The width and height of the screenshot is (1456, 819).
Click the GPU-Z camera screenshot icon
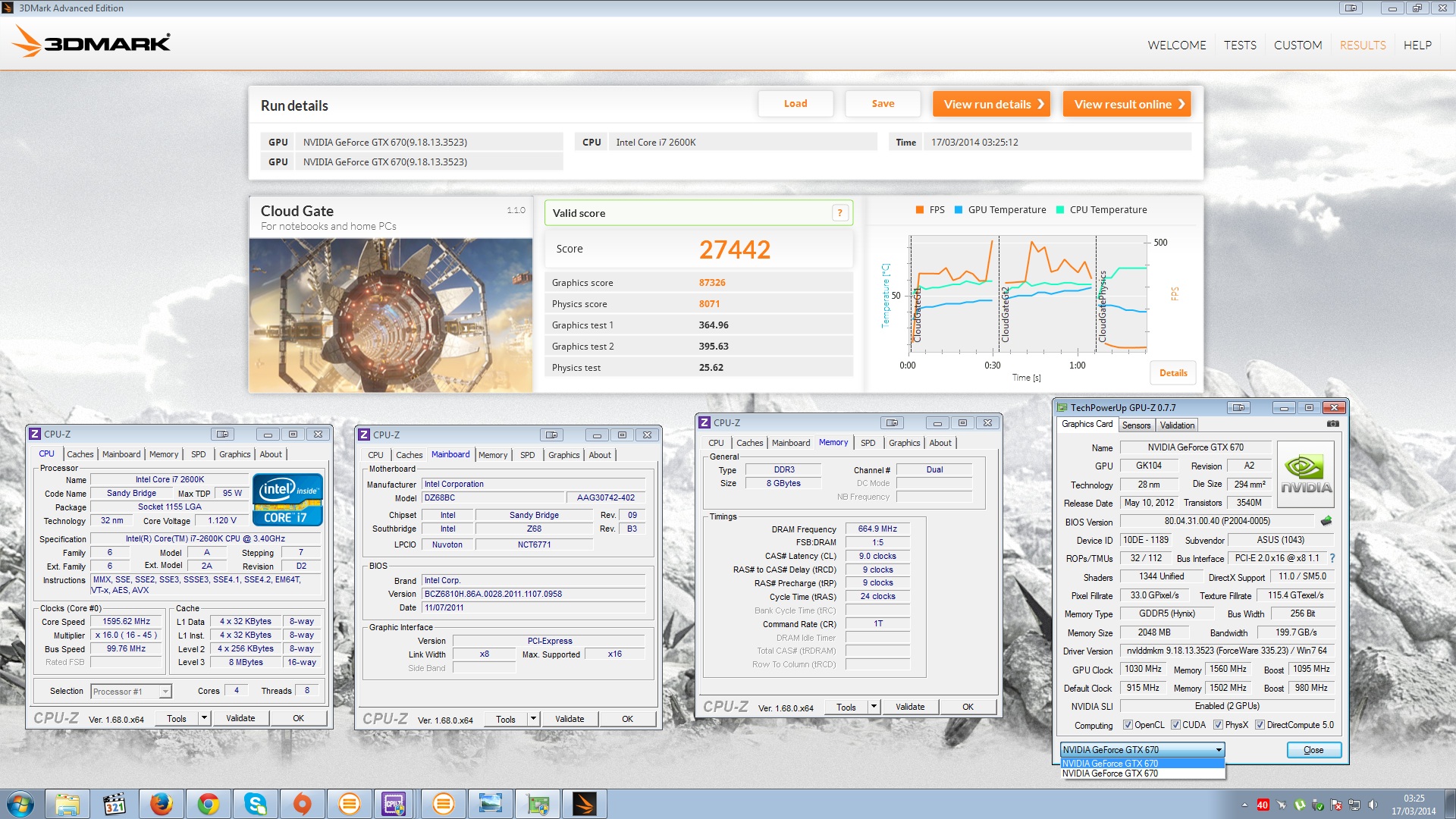pyautogui.click(x=1333, y=424)
